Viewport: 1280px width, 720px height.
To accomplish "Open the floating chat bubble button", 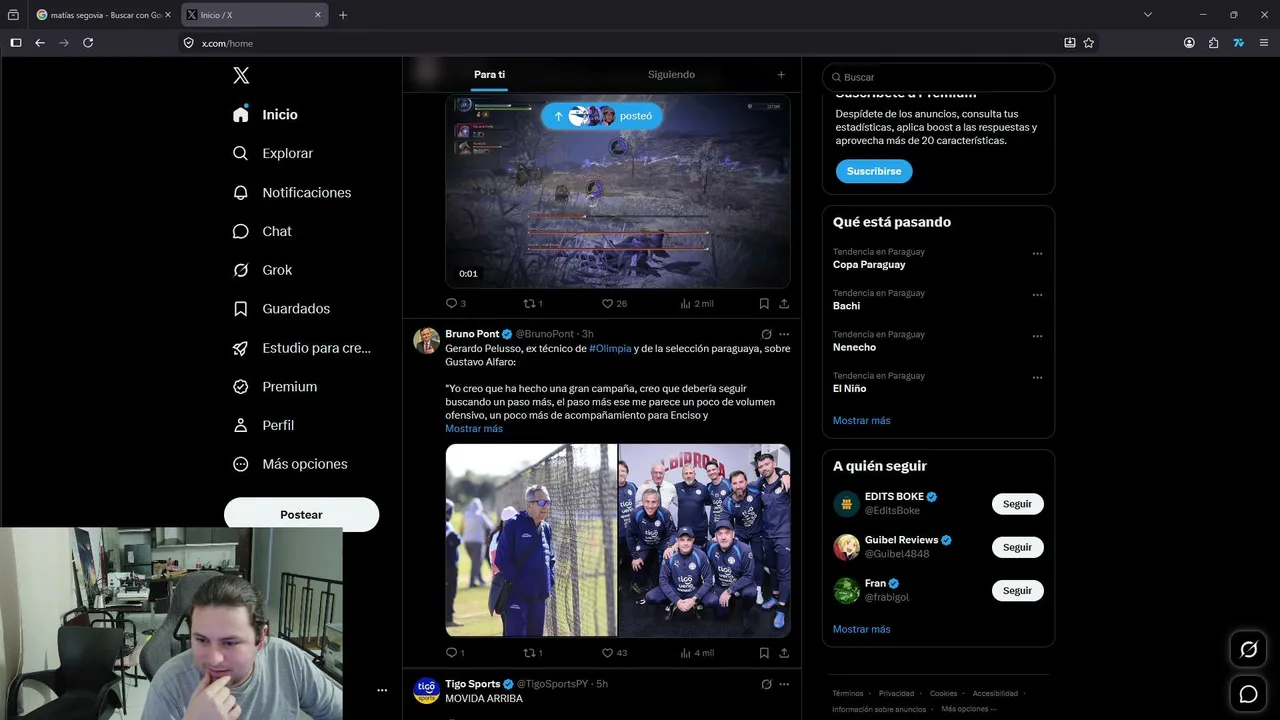I will click(x=1249, y=694).
